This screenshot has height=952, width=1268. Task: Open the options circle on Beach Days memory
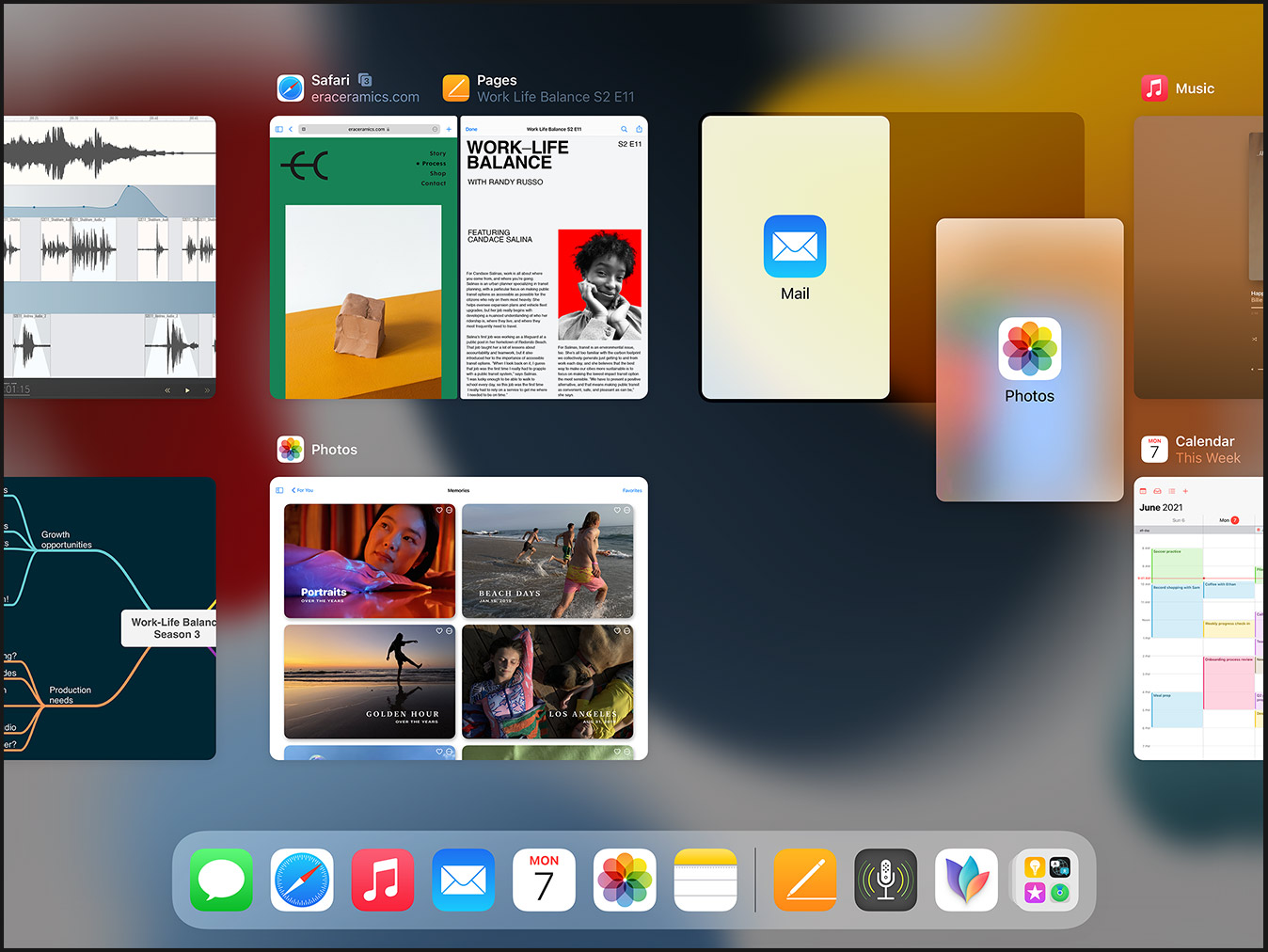[626, 510]
